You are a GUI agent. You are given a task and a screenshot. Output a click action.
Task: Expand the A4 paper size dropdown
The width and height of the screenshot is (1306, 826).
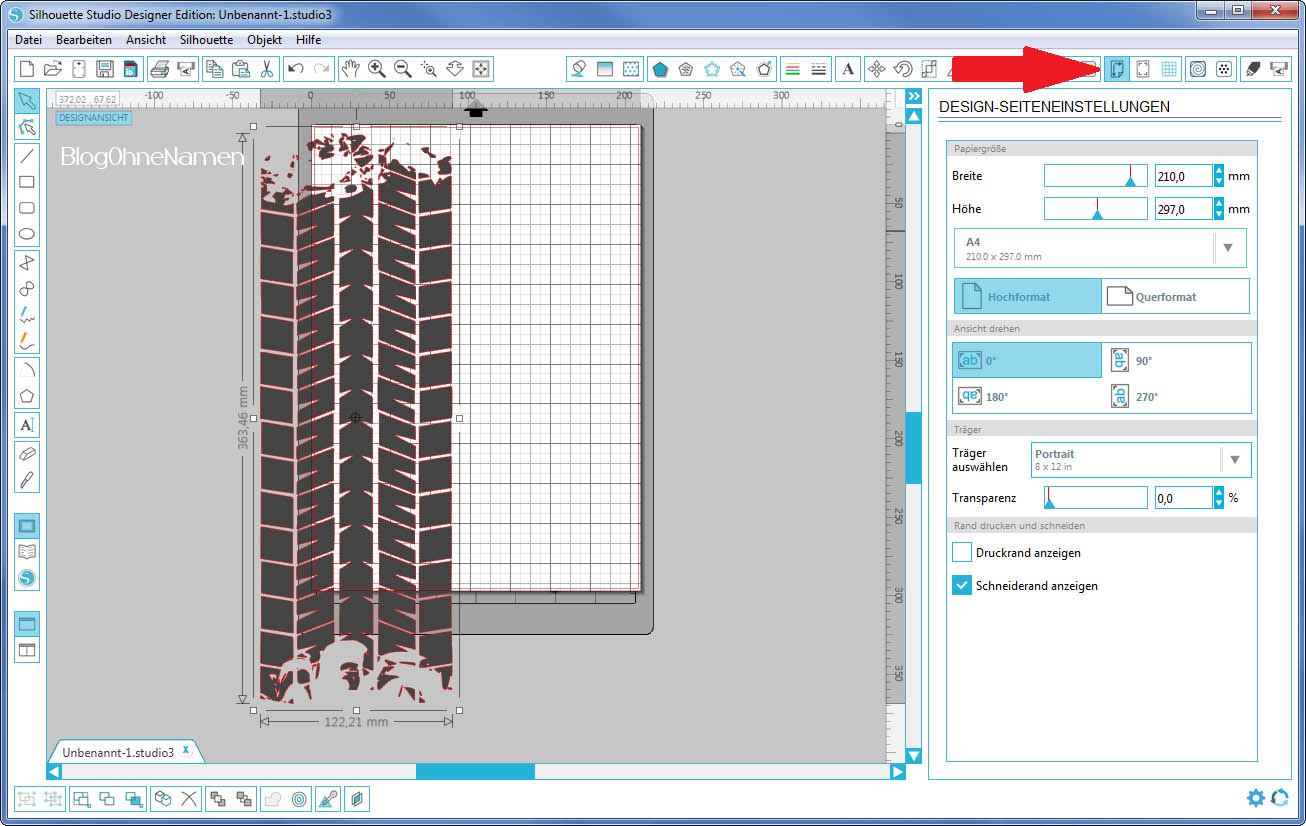tap(1228, 247)
